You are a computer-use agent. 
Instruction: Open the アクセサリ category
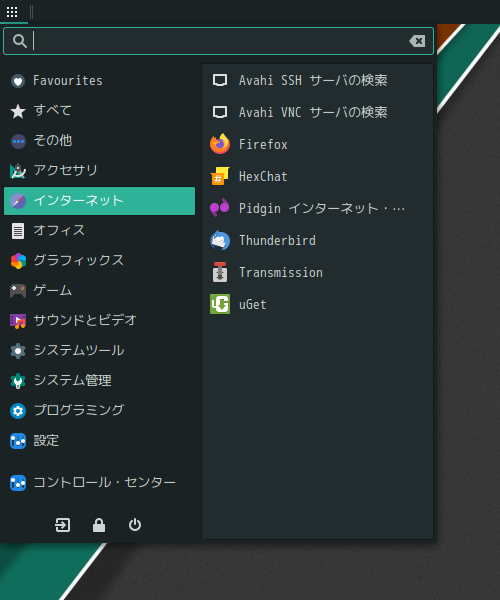[x=99, y=171]
